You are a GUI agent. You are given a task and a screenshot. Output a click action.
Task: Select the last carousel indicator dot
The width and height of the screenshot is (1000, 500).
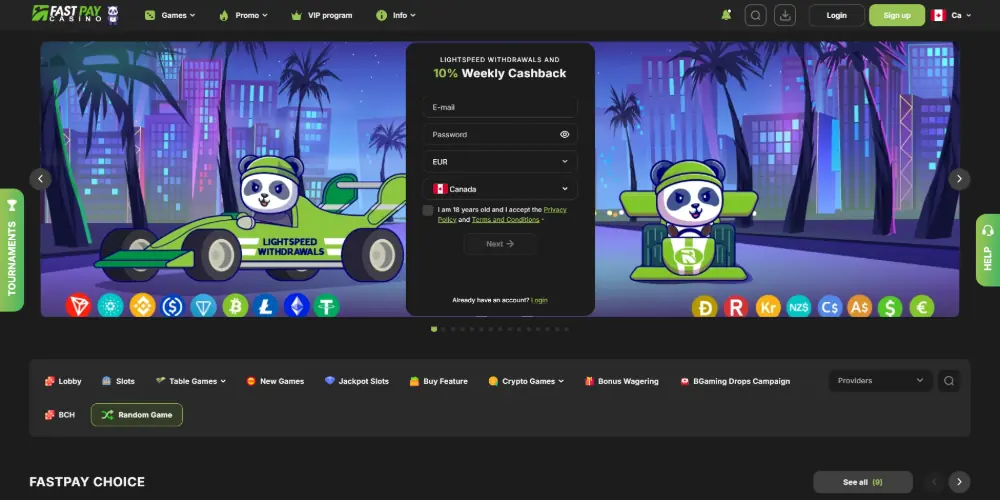(x=566, y=329)
